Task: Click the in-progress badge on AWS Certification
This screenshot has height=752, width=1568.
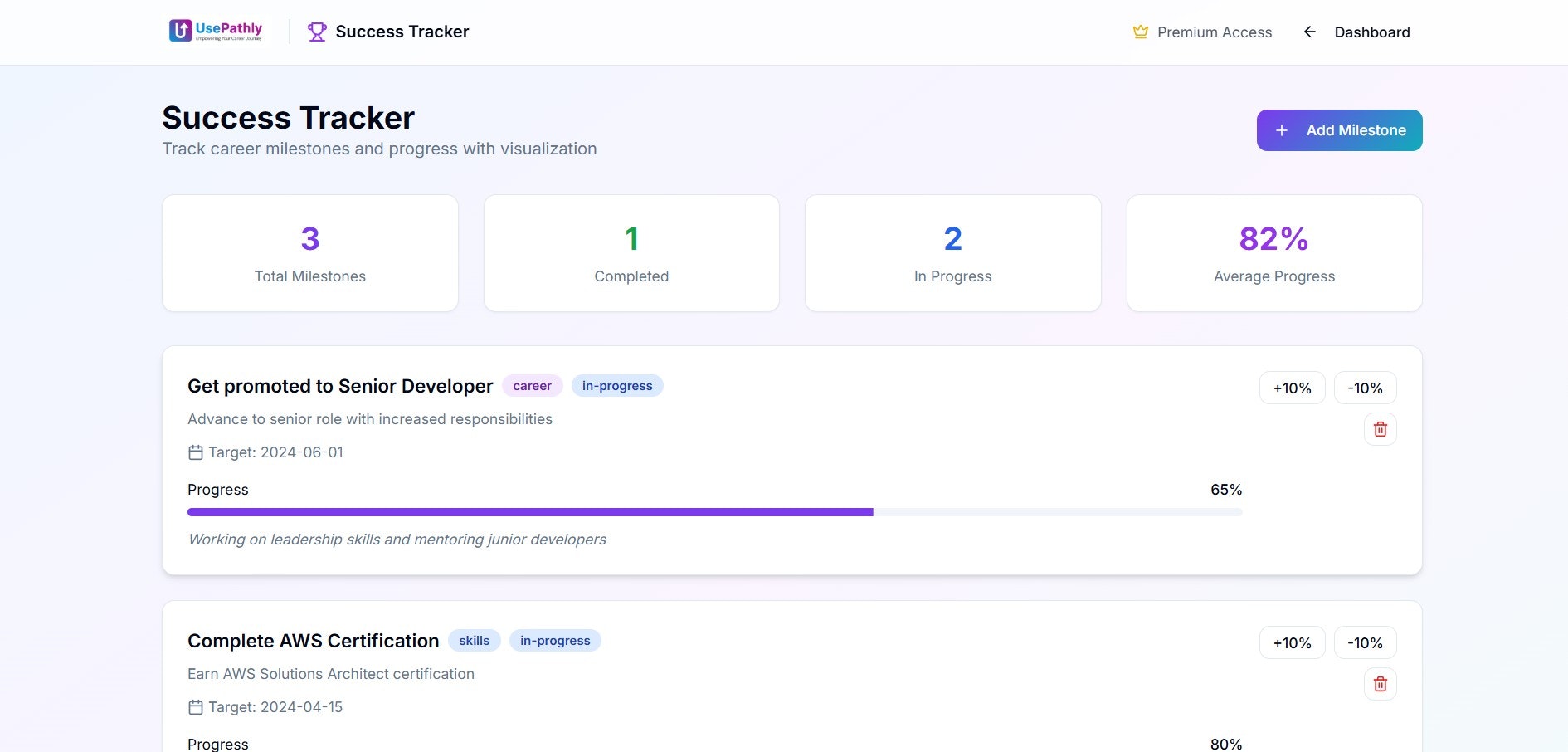Action: [555, 641]
